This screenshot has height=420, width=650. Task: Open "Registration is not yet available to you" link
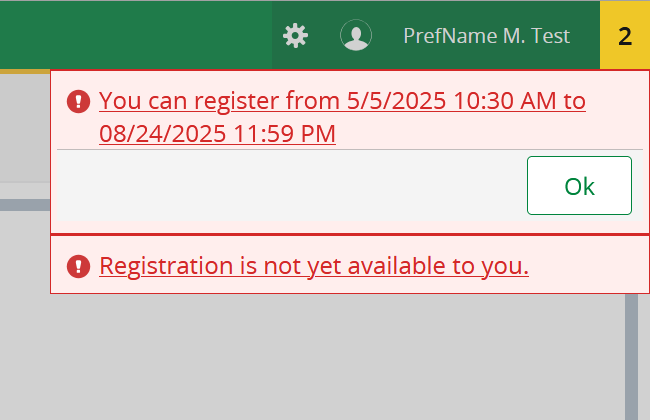point(314,266)
